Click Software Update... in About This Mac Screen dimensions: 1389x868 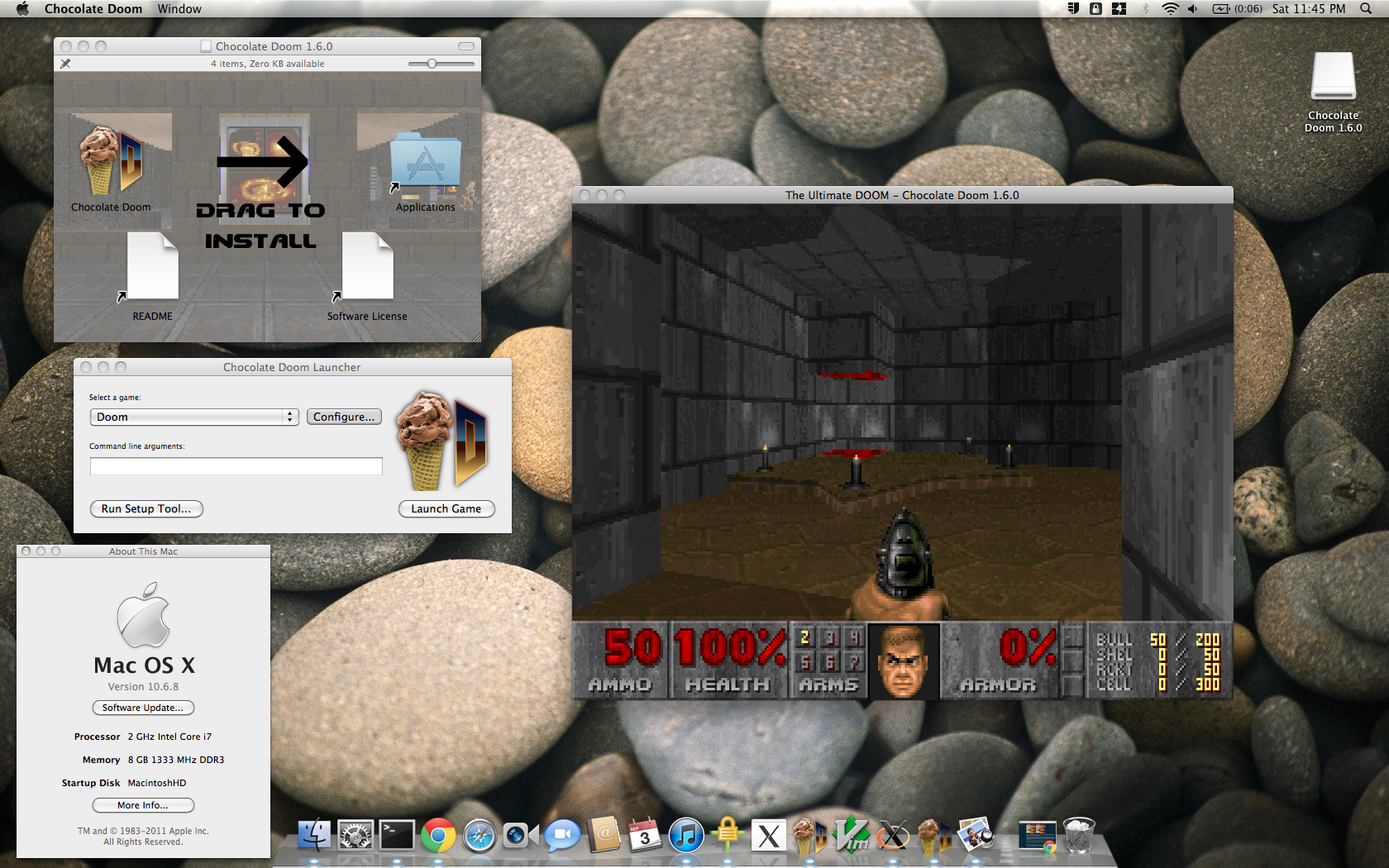(143, 708)
